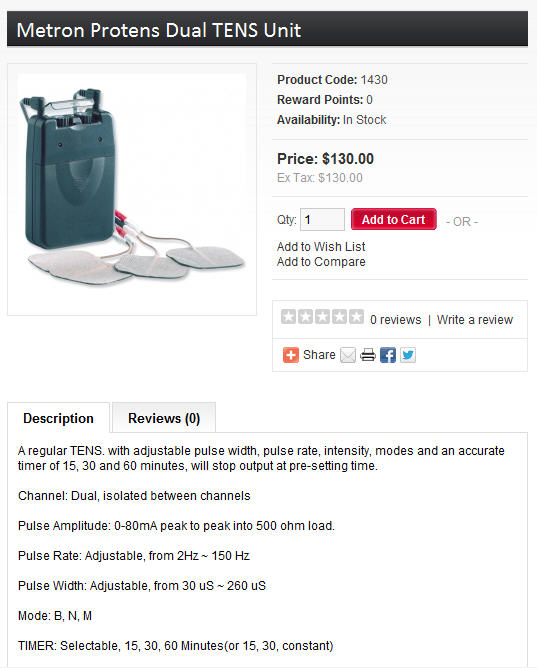Image resolution: width=537 pixels, height=668 pixels.
Task: Click the email envelope share icon
Action: 348,355
